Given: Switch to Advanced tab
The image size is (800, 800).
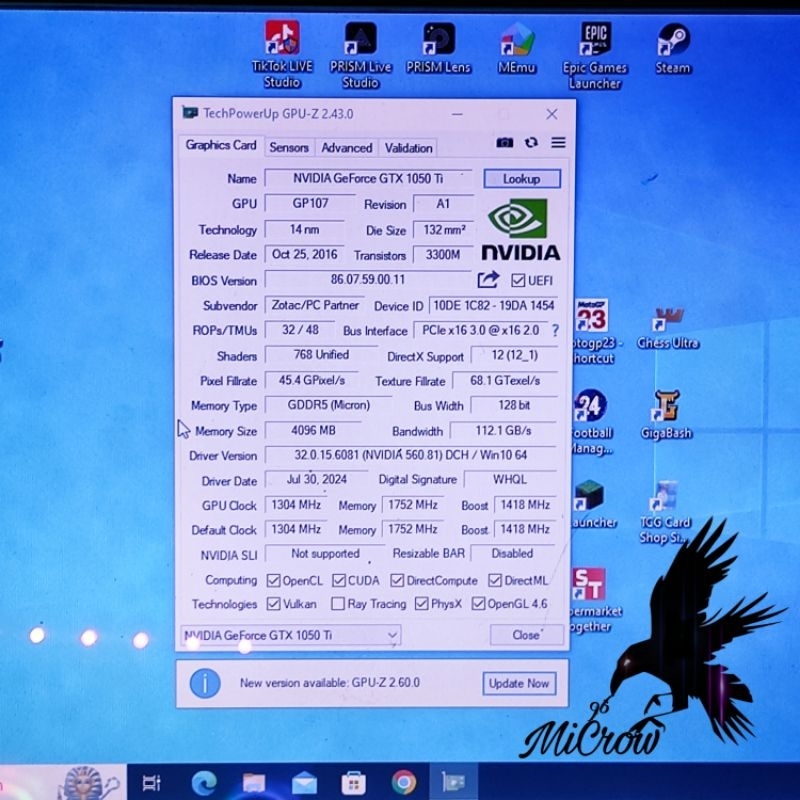Looking at the screenshot, I should pos(347,148).
